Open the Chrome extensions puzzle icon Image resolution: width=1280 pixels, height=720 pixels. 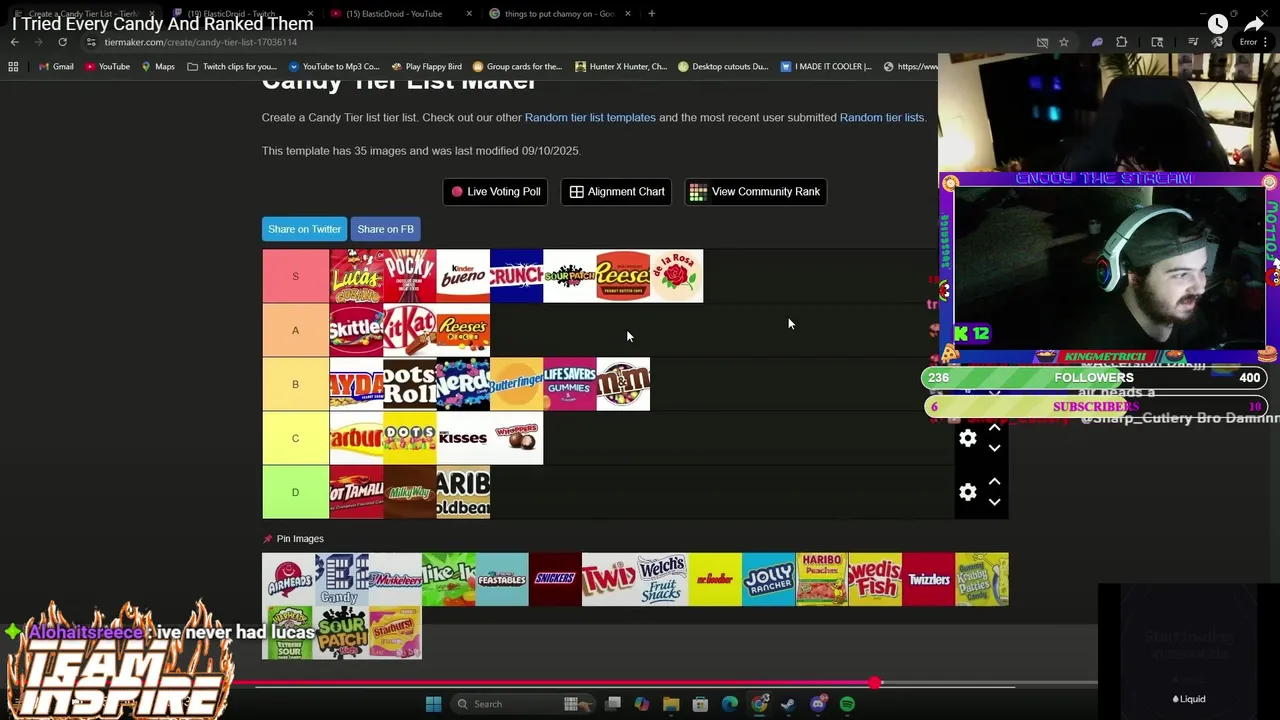click(1121, 42)
